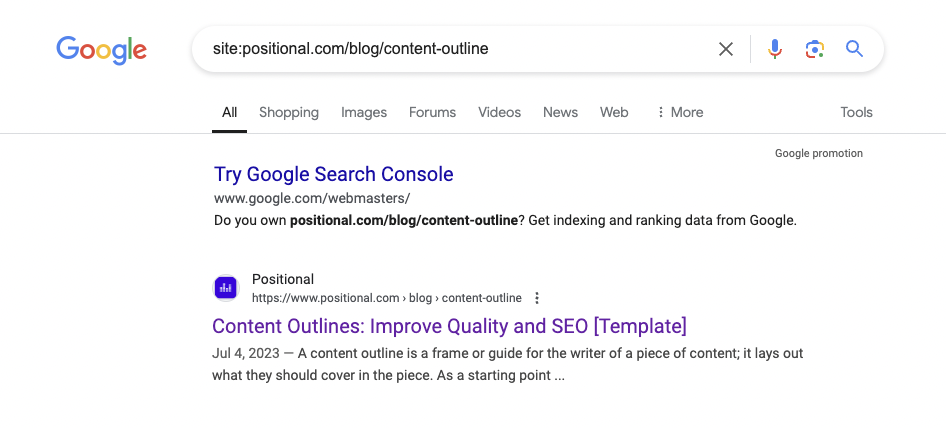Switch to the Shopping tab
Image resolution: width=946 pixels, height=428 pixels.
(289, 112)
